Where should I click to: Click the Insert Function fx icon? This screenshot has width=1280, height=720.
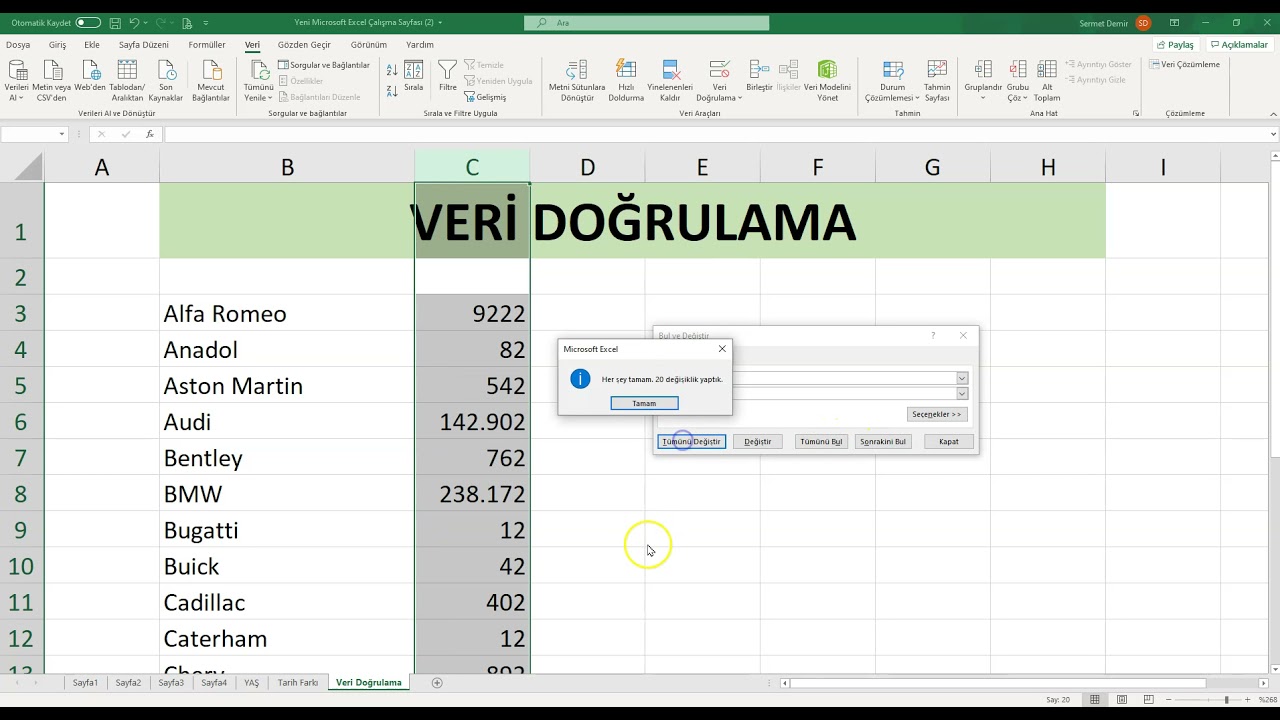[x=150, y=134]
